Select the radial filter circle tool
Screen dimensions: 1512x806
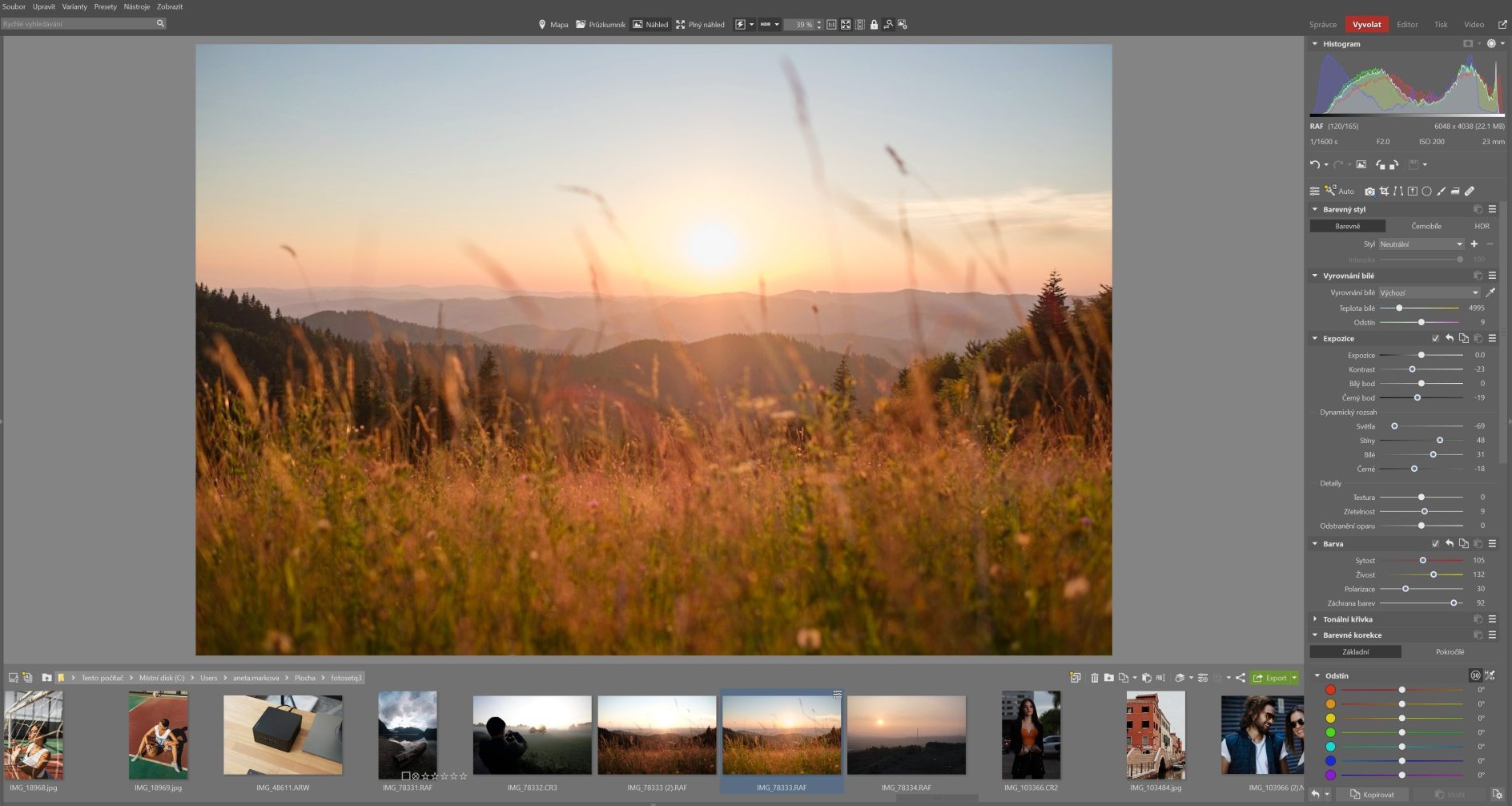click(1426, 191)
